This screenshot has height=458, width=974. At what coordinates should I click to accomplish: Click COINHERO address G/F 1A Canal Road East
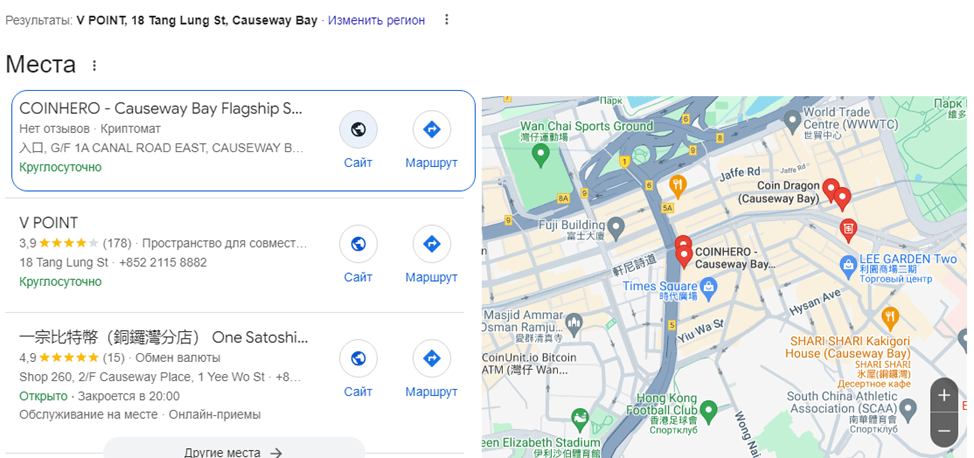point(162,149)
